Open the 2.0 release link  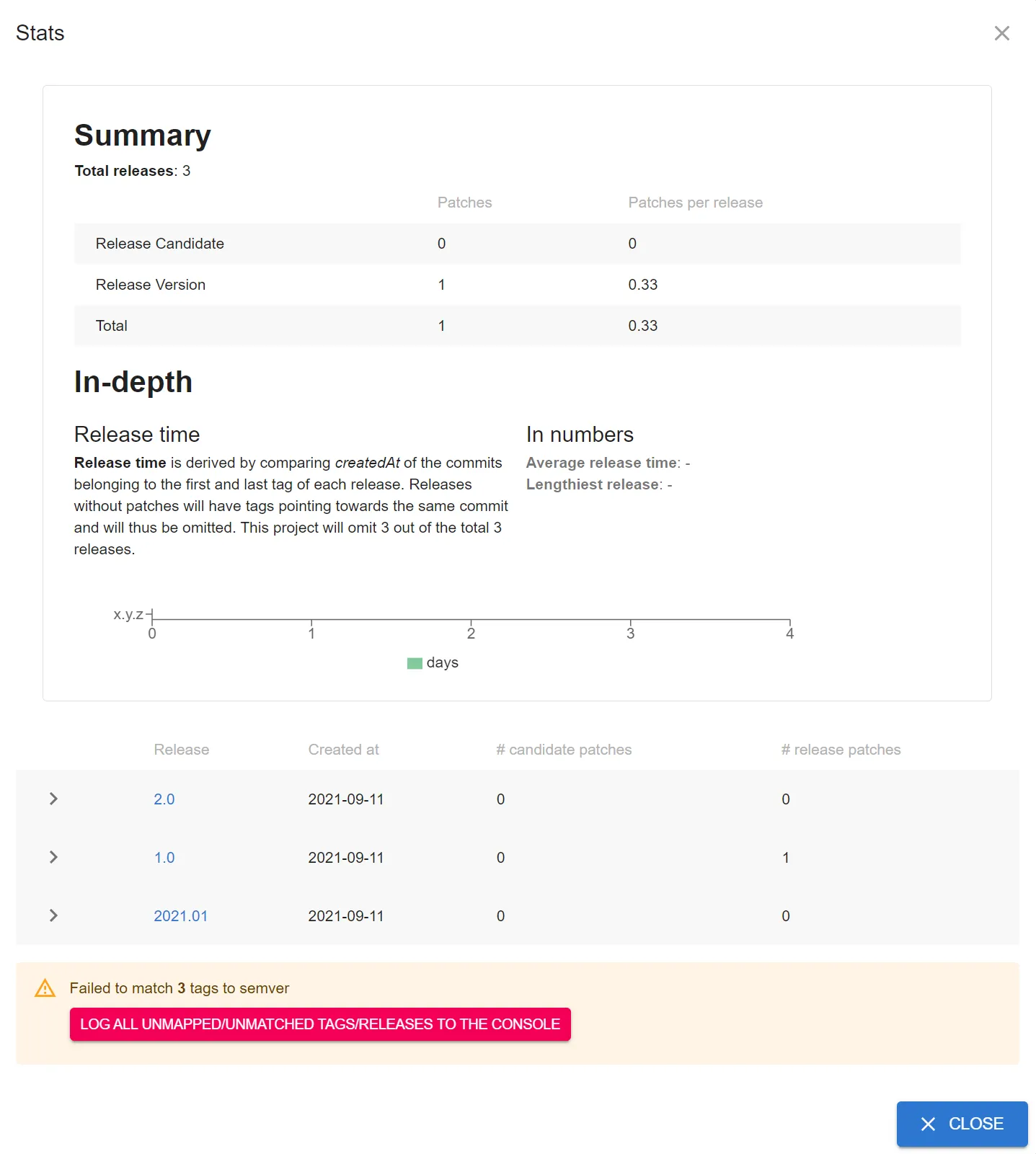point(164,799)
